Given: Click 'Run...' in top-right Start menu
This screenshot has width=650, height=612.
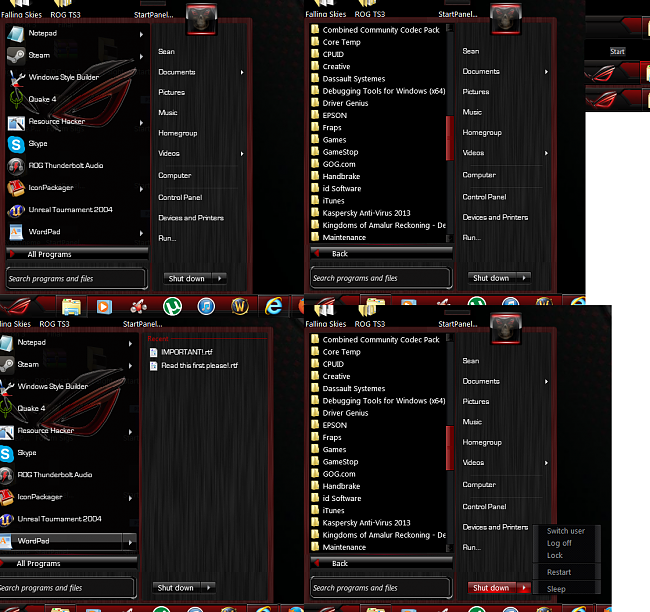Looking at the screenshot, I should [x=472, y=238].
